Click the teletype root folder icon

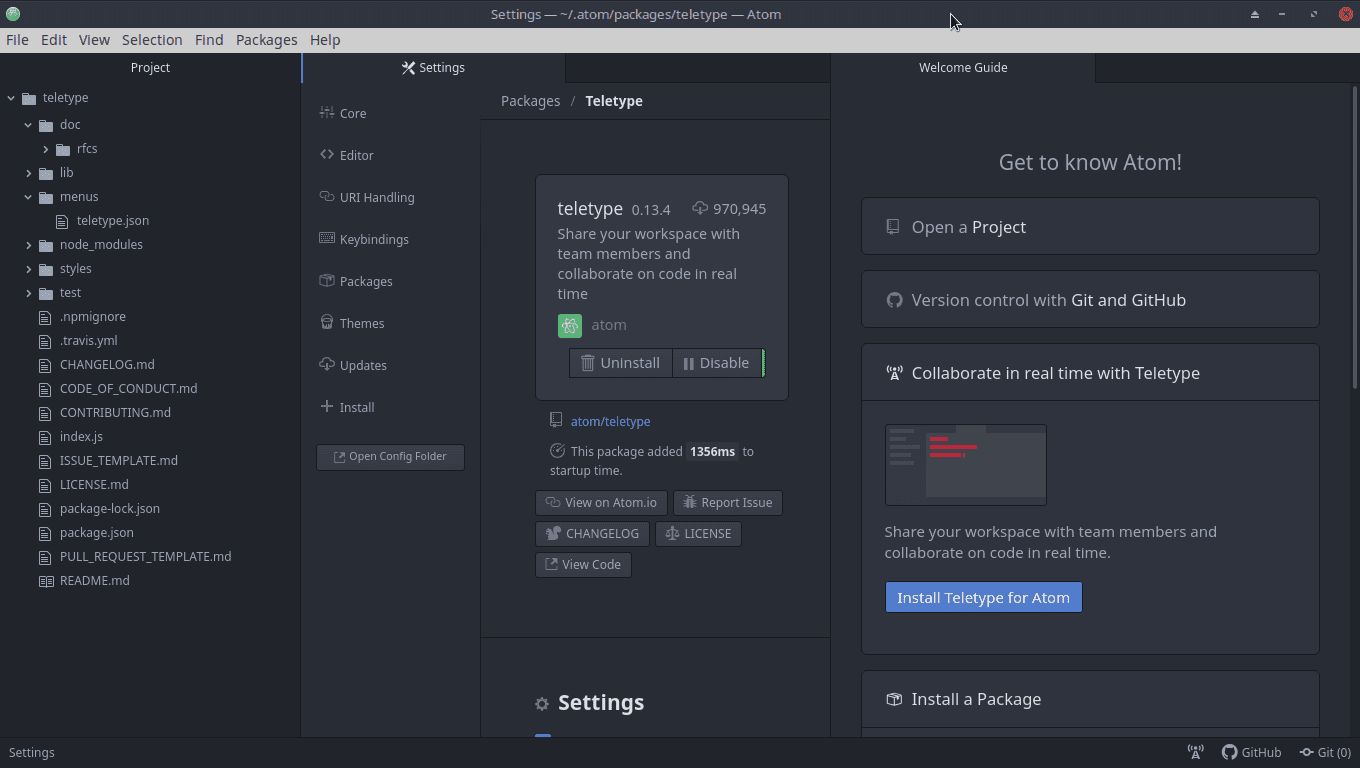click(x=29, y=98)
